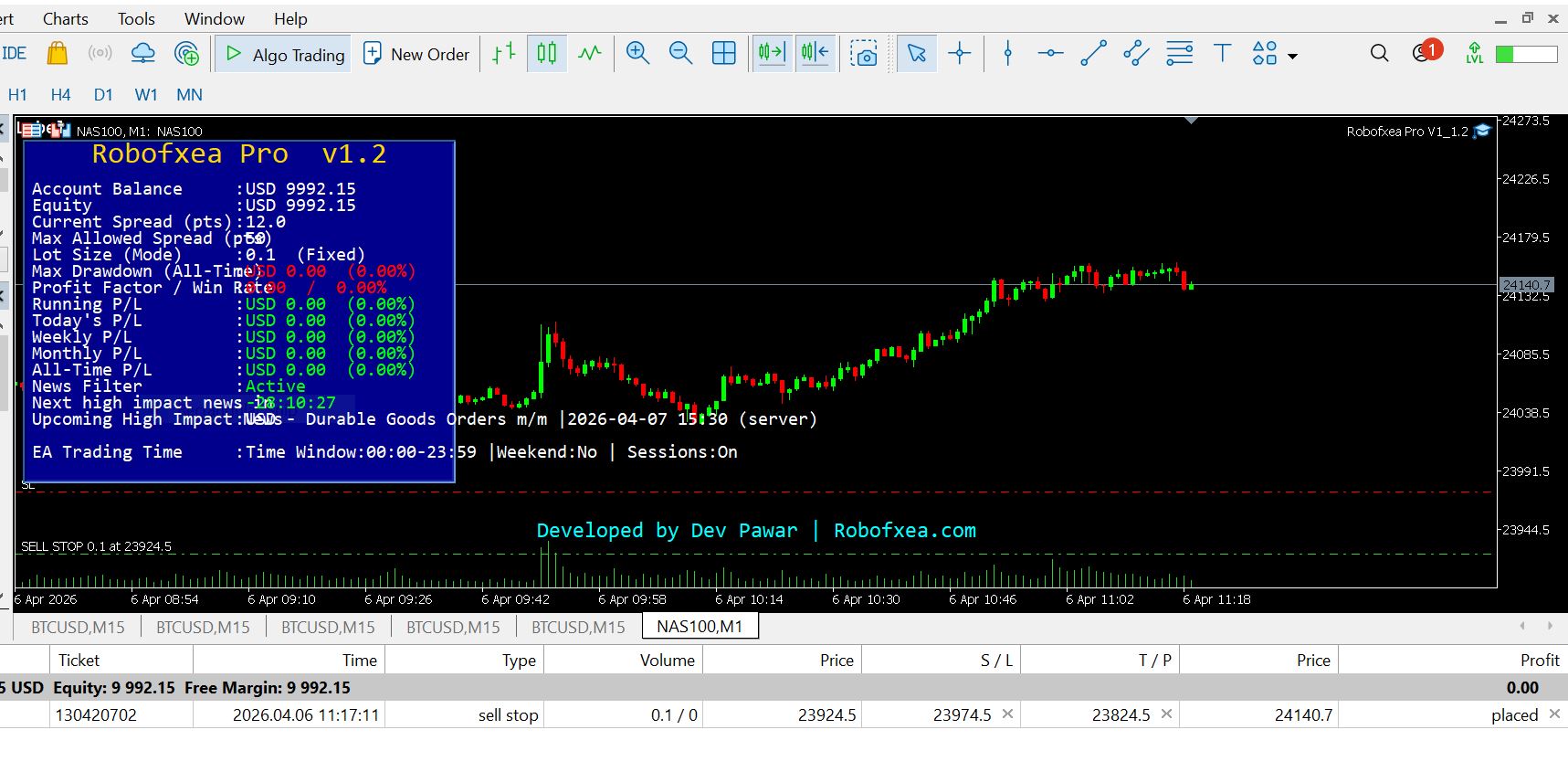Image resolution: width=1568 pixels, height=772 pixels.
Task: Select the Fibonacci retracement tool
Action: [1179, 54]
